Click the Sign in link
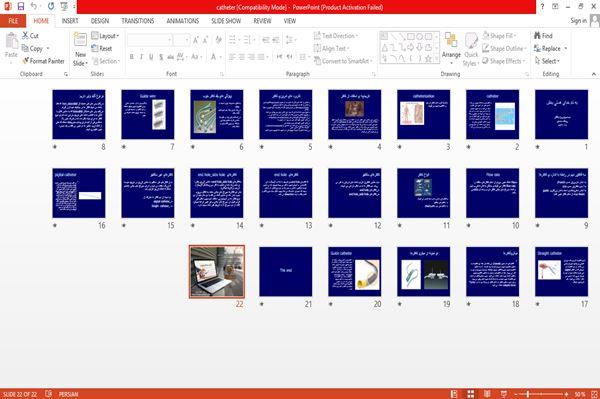 tap(578, 21)
